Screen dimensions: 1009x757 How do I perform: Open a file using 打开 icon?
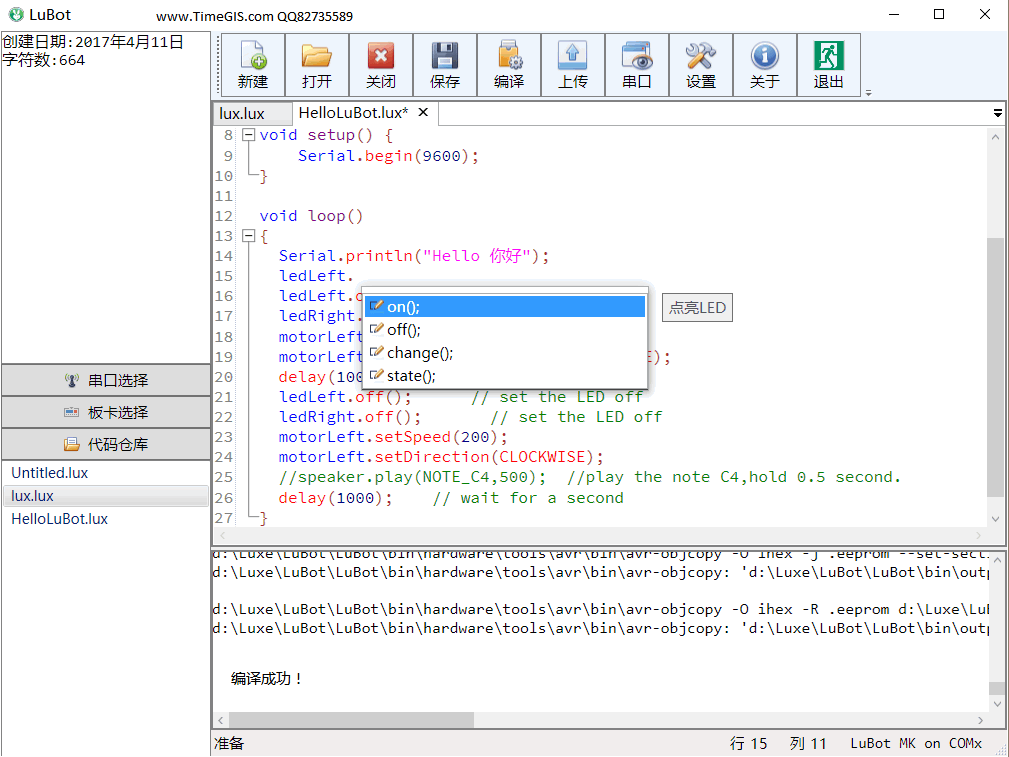tap(317, 65)
